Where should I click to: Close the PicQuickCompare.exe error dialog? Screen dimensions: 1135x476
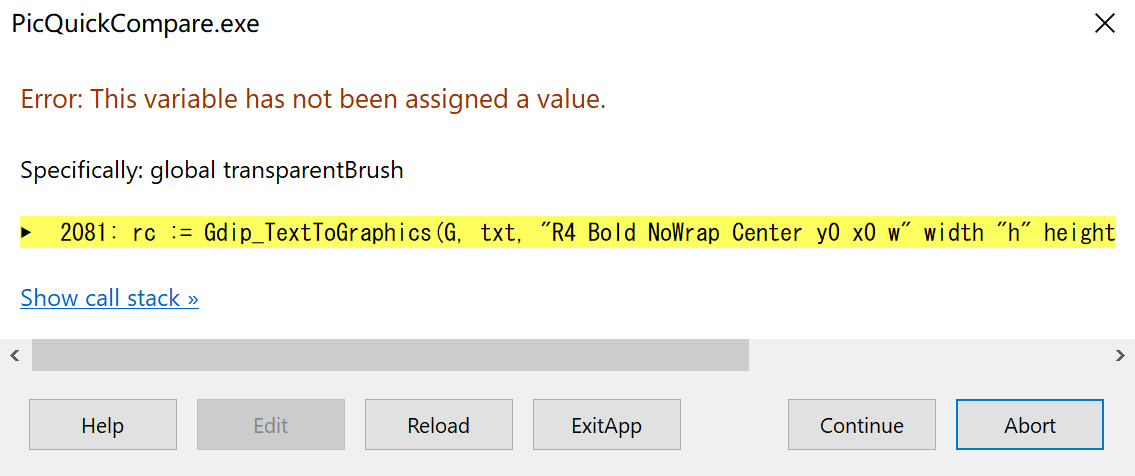coord(1104,24)
